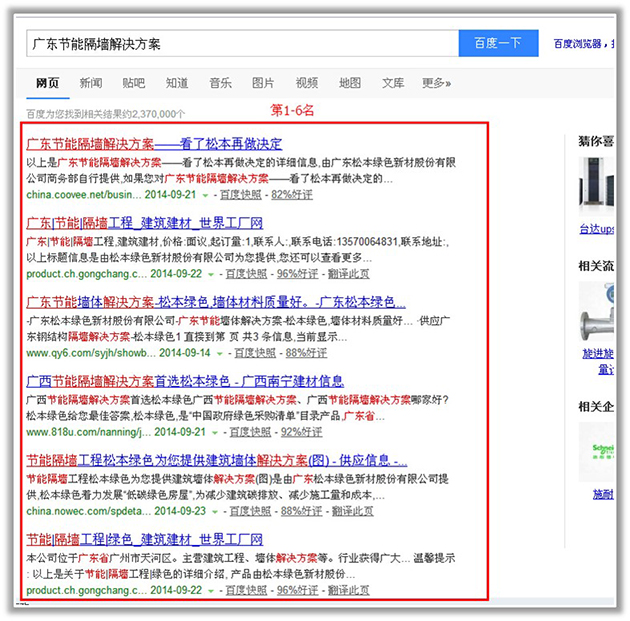Click 翻译此页 on the china.nowec.com result
Viewport: 630px width, 621px height.
(353, 511)
